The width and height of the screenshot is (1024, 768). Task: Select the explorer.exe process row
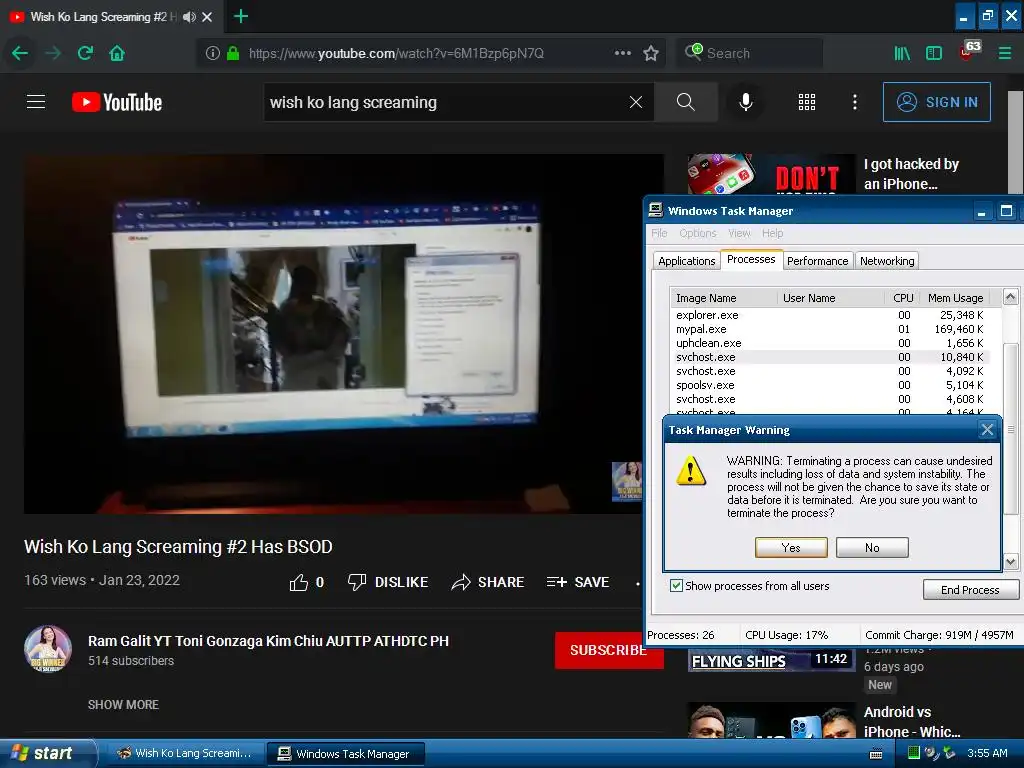click(830, 315)
